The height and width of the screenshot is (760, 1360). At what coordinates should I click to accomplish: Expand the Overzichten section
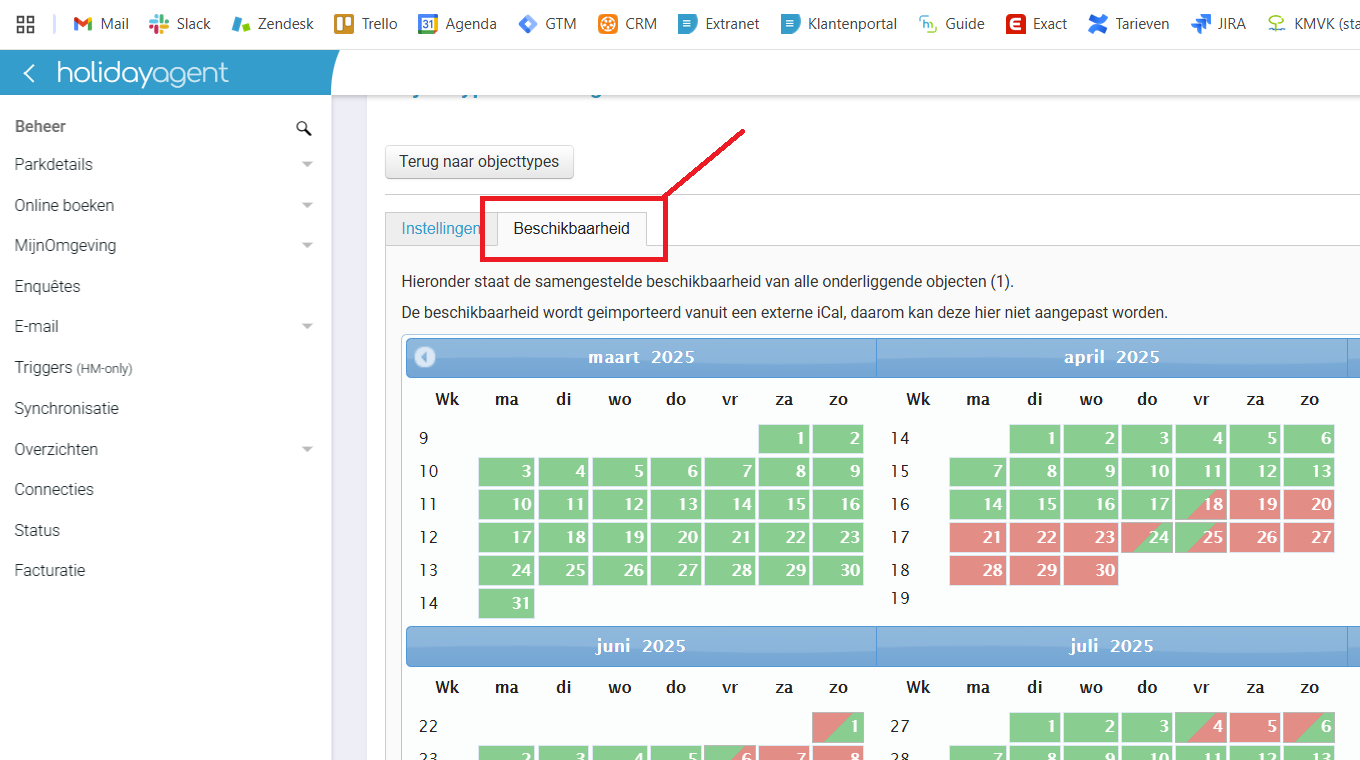click(x=307, y=450)
